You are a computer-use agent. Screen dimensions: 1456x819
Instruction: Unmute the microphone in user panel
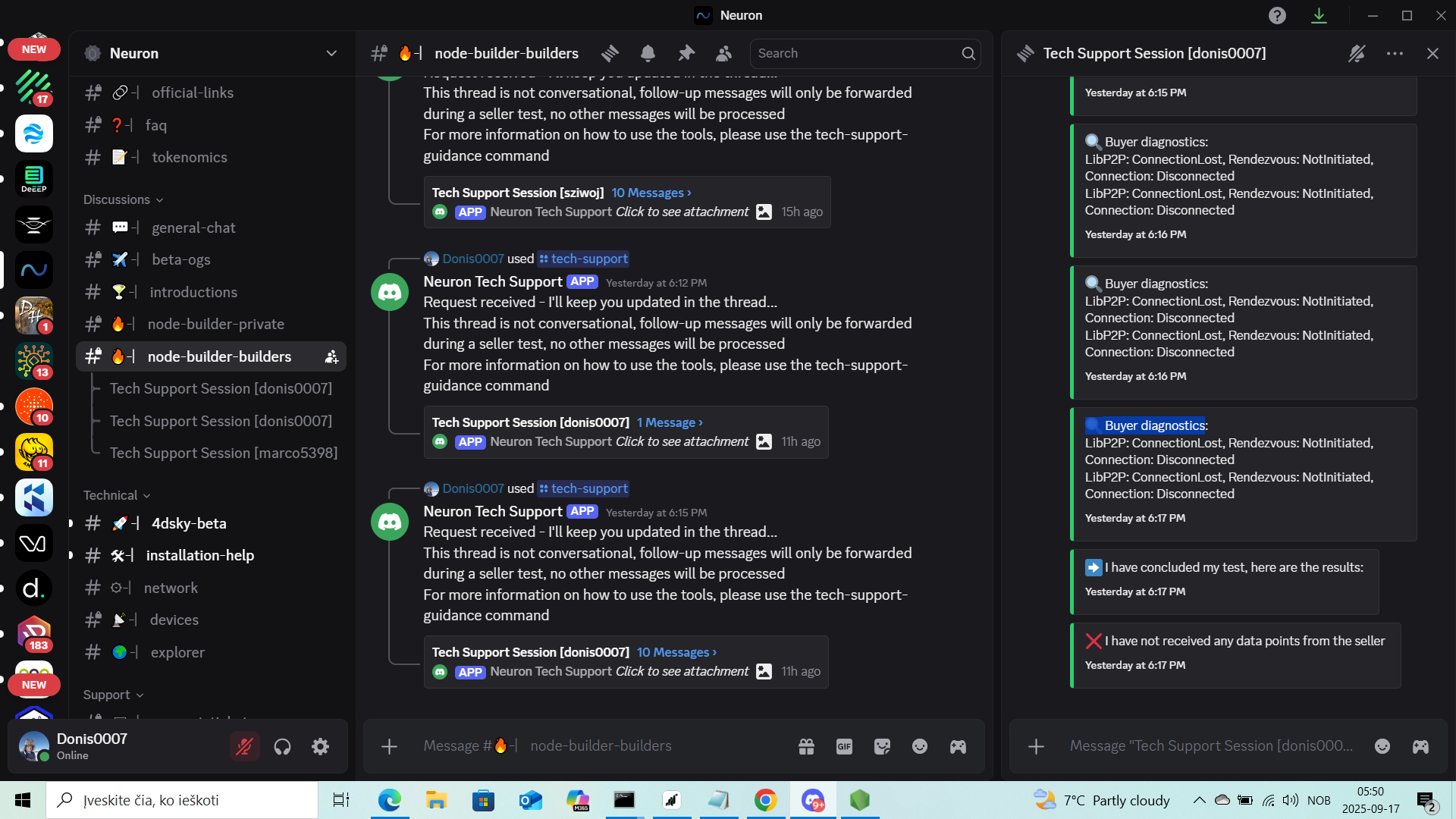[x=244, y=747]
